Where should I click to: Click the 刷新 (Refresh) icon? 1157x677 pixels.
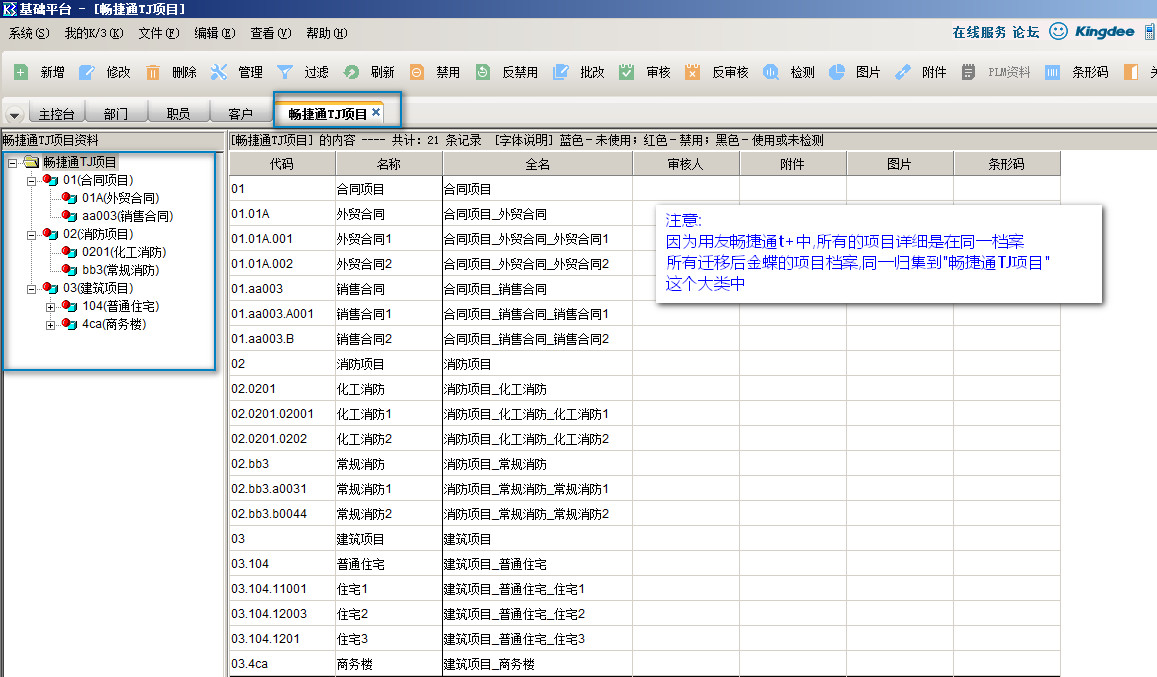(351, 72)
